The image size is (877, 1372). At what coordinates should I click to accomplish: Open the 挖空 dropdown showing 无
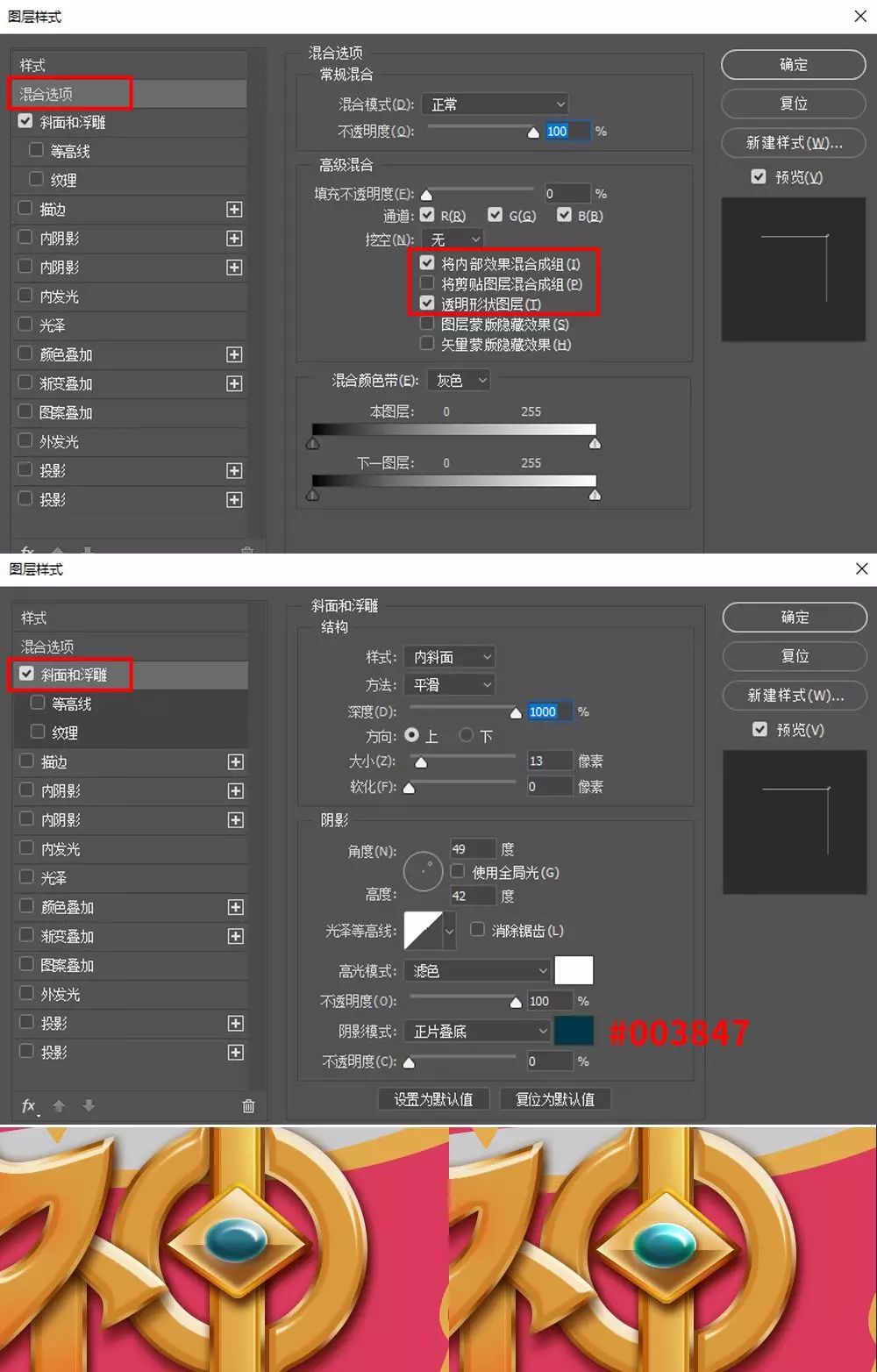click(x=452, y=239)
